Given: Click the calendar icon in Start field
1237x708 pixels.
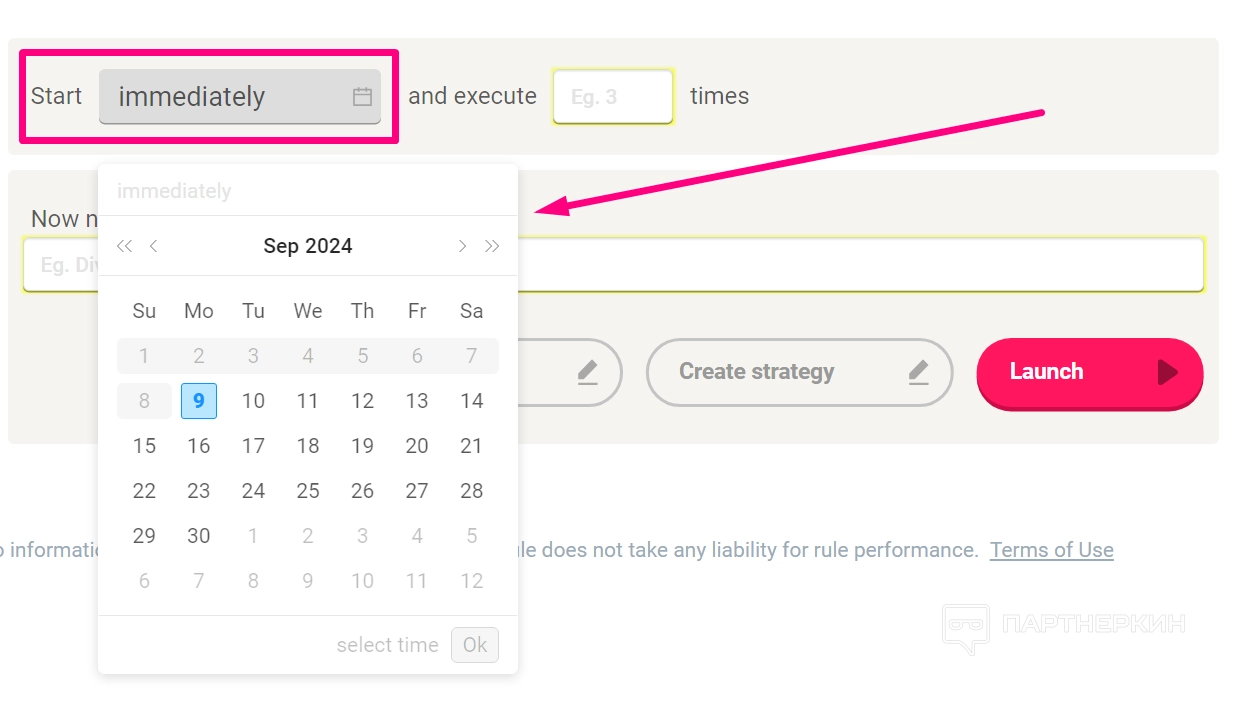Looking at the screenshot, I should (x=362, y=97).
